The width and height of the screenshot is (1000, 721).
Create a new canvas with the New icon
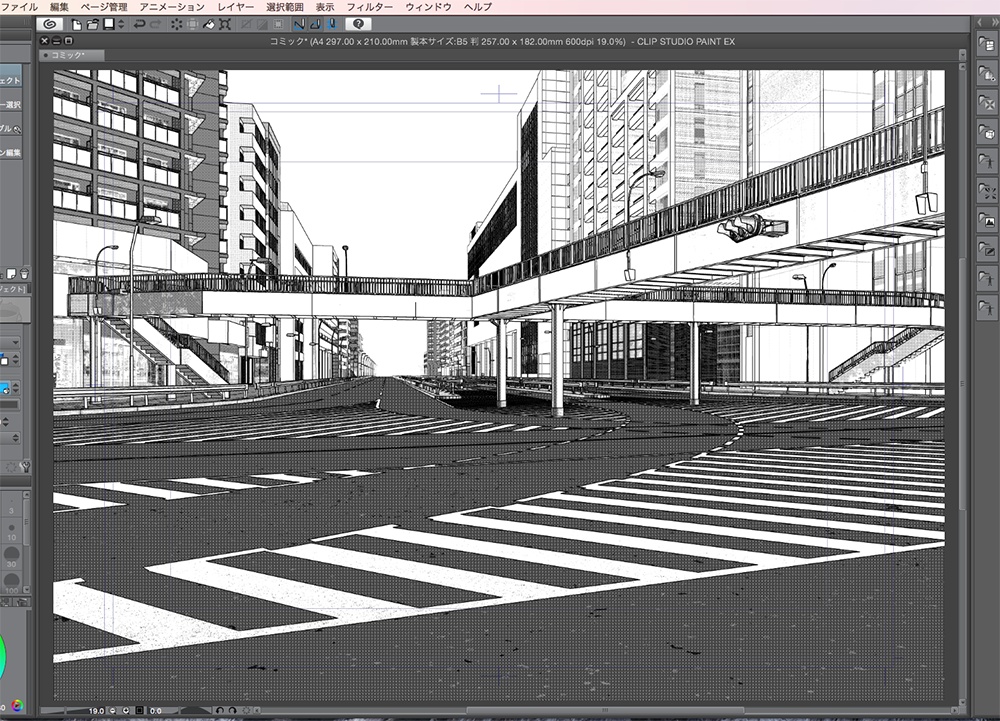(x=75, y=24)
